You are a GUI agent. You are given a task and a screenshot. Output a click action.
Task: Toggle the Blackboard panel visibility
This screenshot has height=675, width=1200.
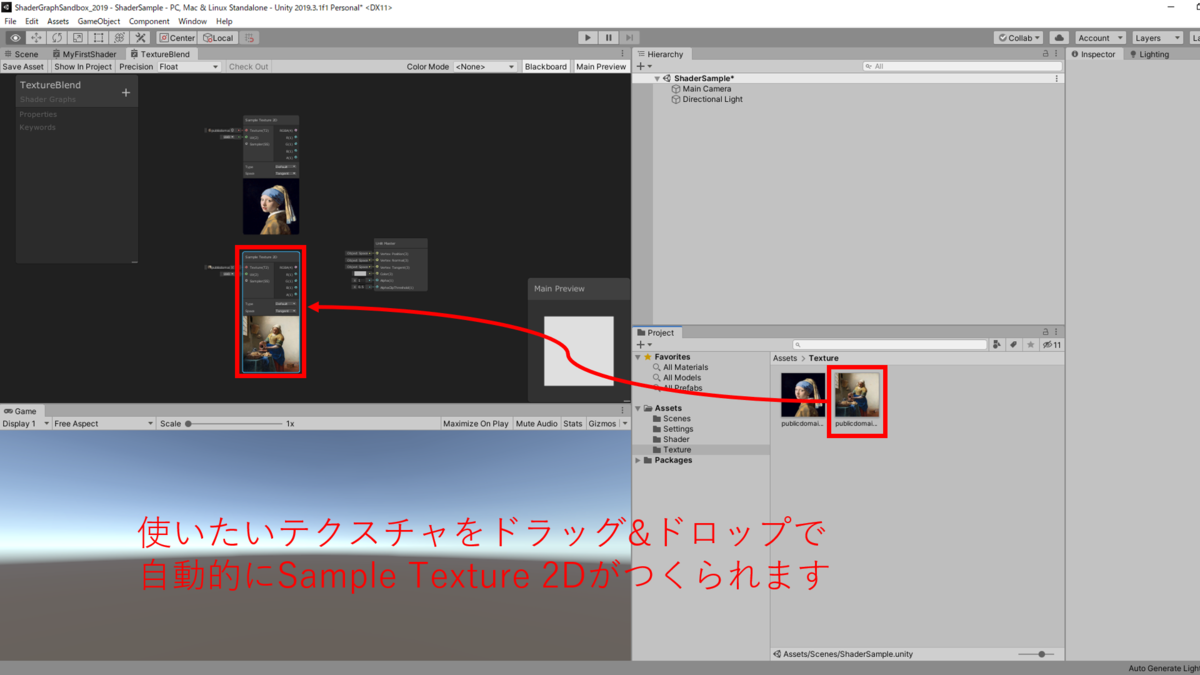pyautogui.click(x=545, y=66)
